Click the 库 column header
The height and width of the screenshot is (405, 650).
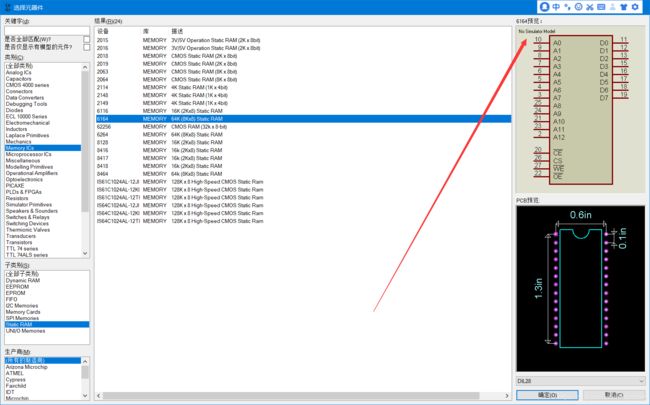[x=146, y=32]
